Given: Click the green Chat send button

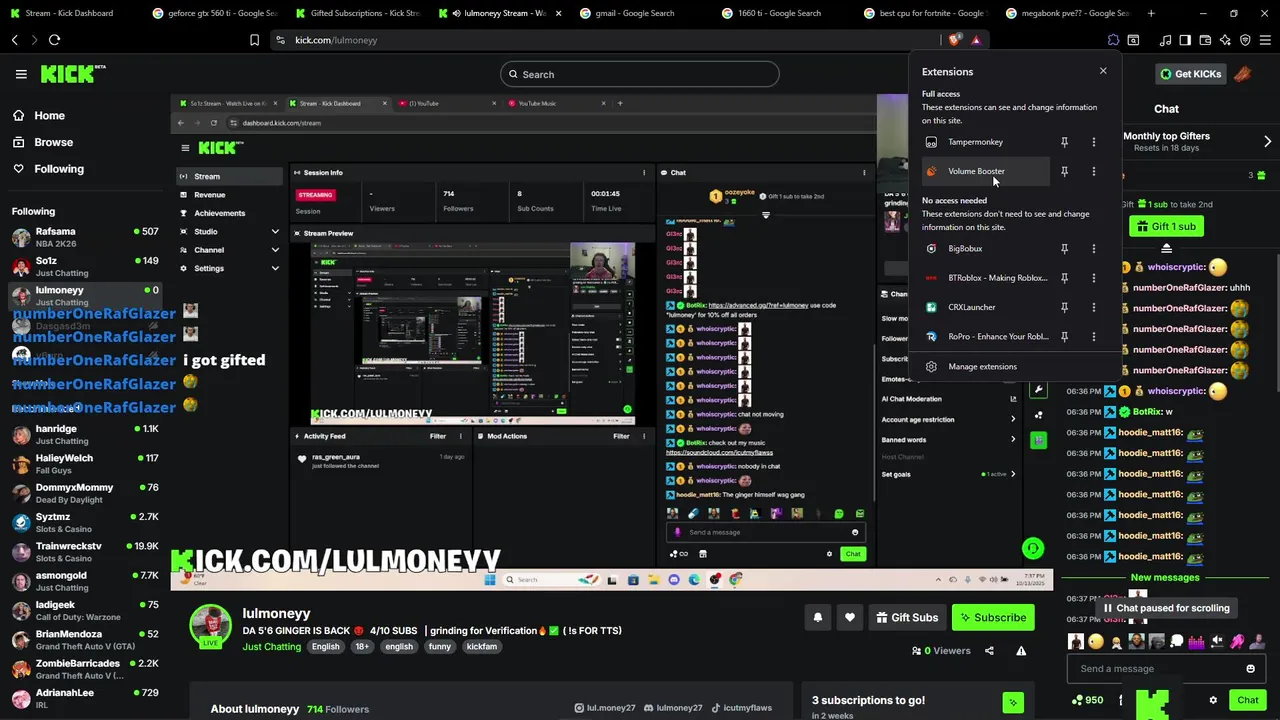Looking at the screenshot, I should click(1247, 700).
